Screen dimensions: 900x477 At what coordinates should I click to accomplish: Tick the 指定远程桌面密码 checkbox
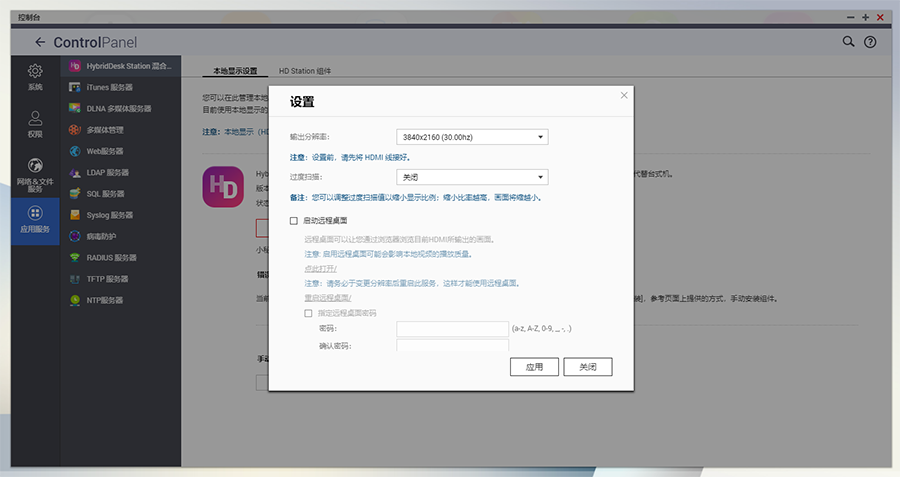click(308, 313)
